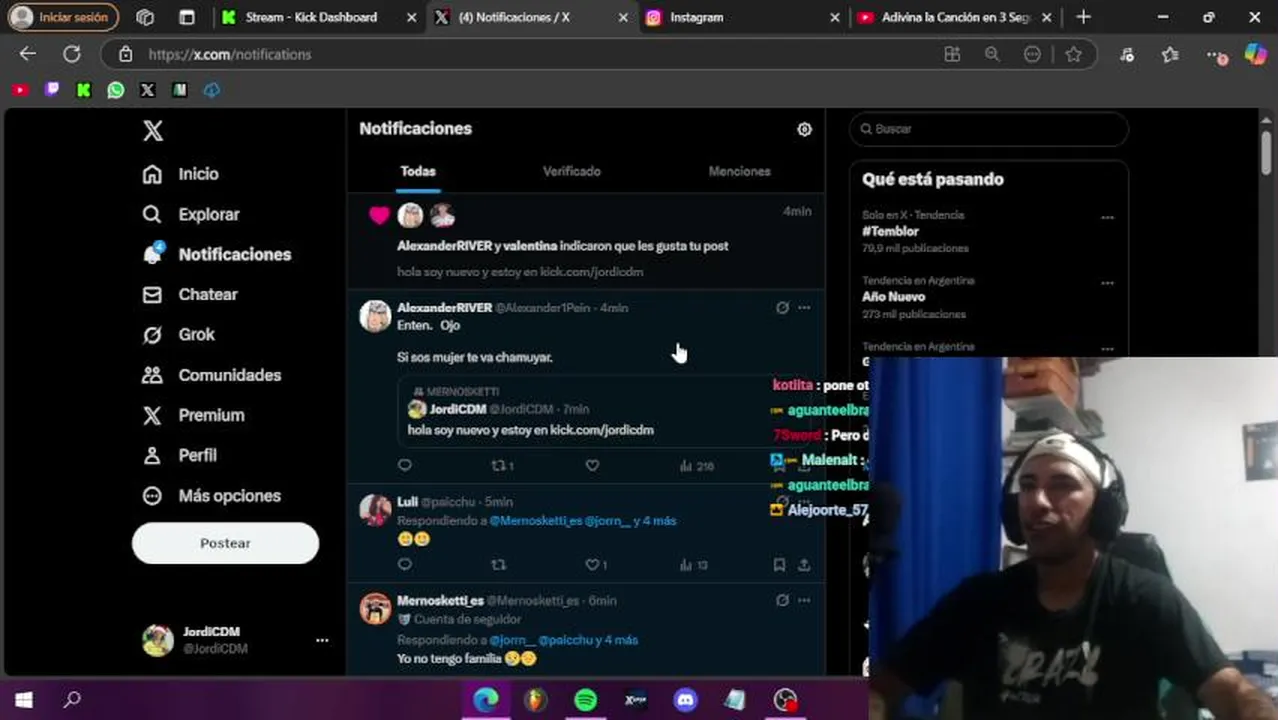View analytics of Luli's post
1278x720 pixels.
pos(694,565)
